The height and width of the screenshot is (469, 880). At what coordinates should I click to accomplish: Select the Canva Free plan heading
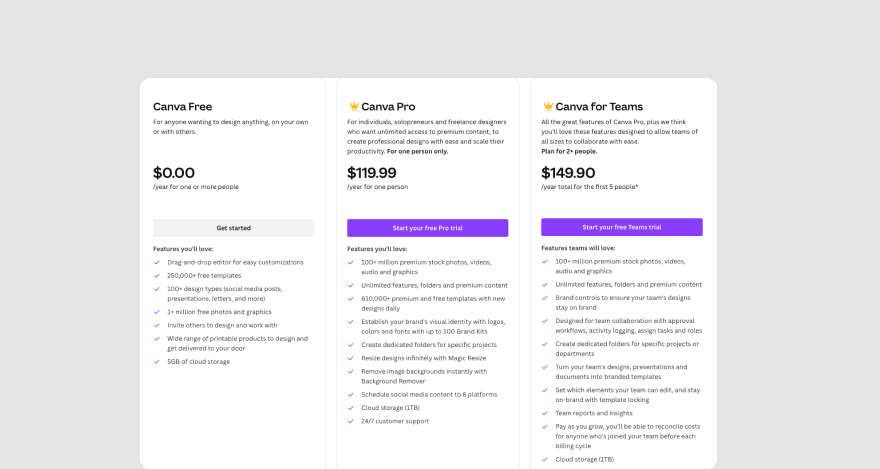(x=182, y=107)
